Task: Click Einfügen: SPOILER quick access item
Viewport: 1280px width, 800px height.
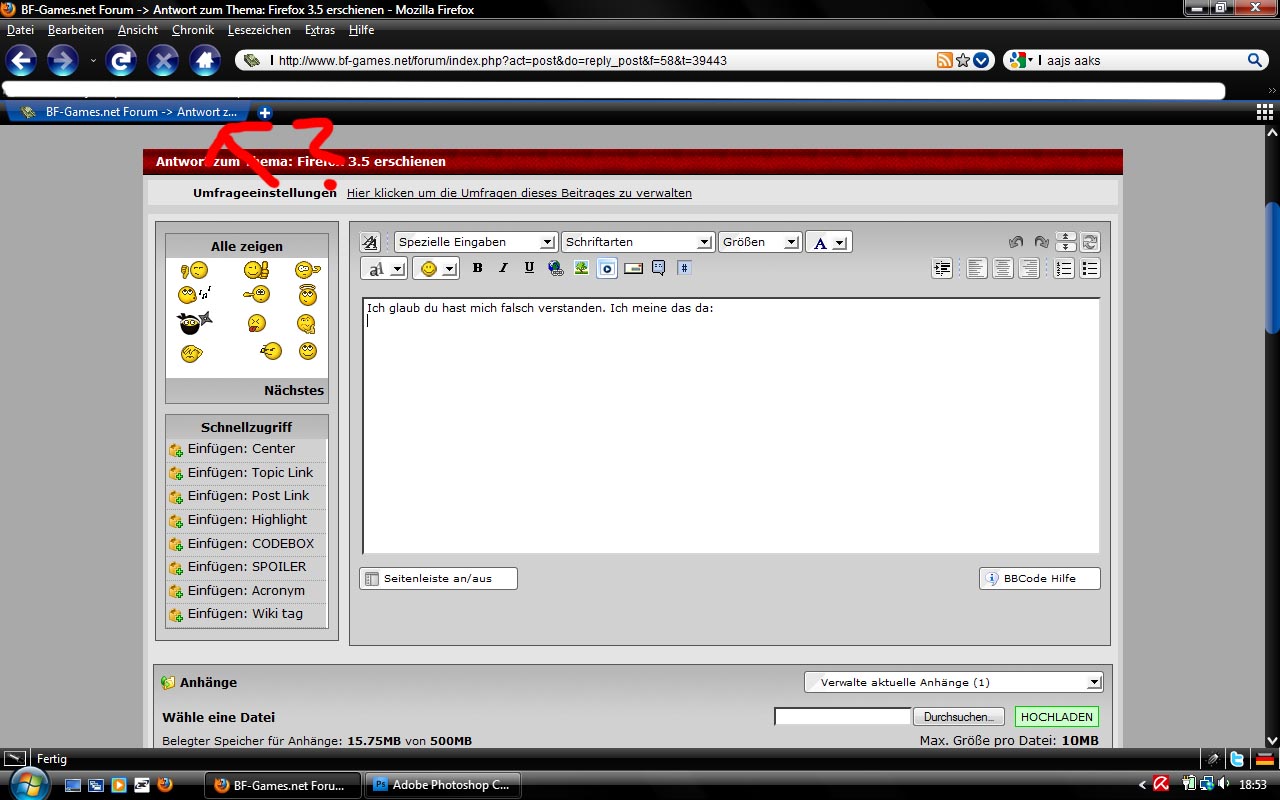Action: 247,567
